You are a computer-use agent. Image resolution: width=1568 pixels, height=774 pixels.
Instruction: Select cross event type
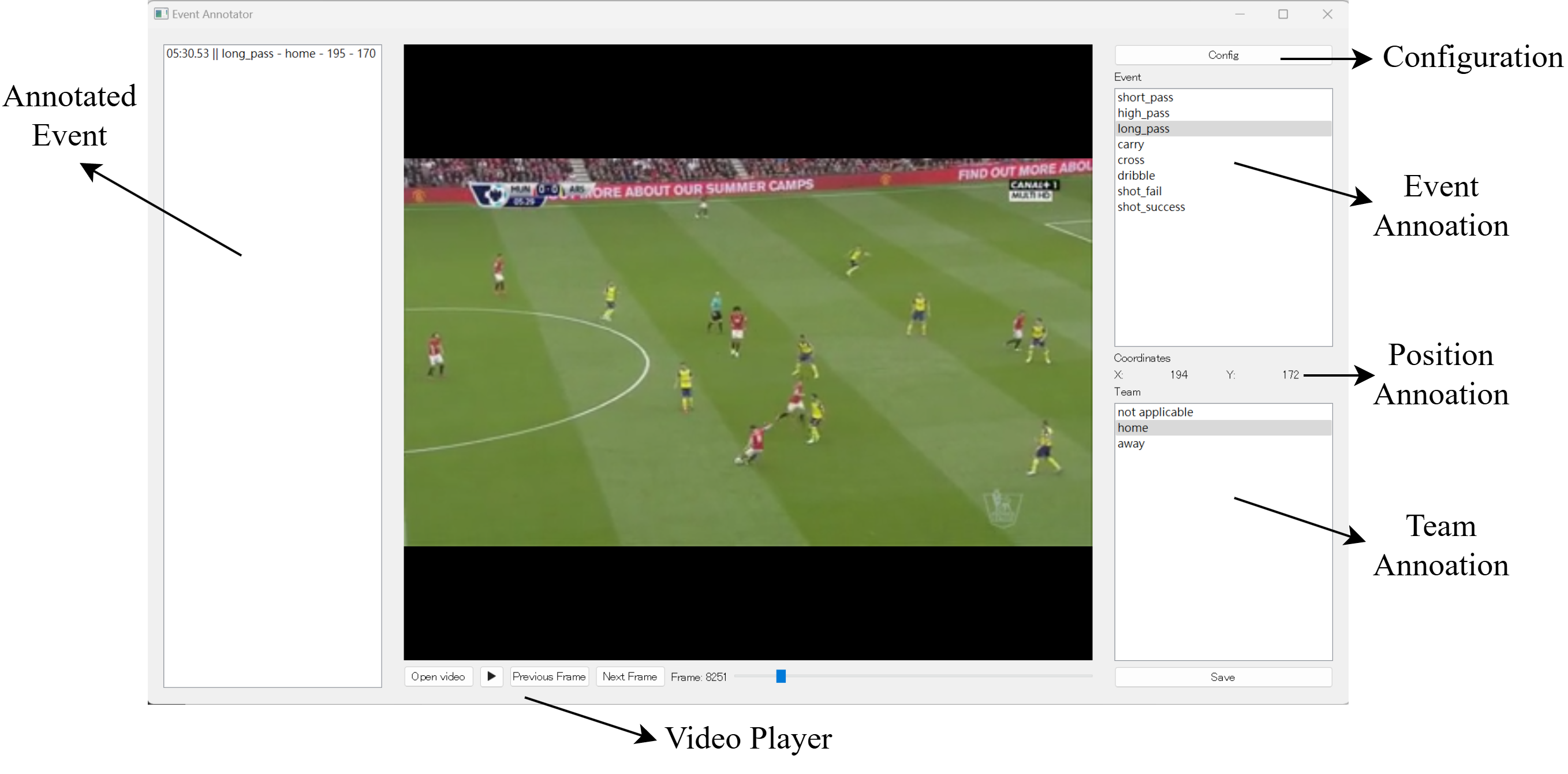click(x=1130, y=160)
